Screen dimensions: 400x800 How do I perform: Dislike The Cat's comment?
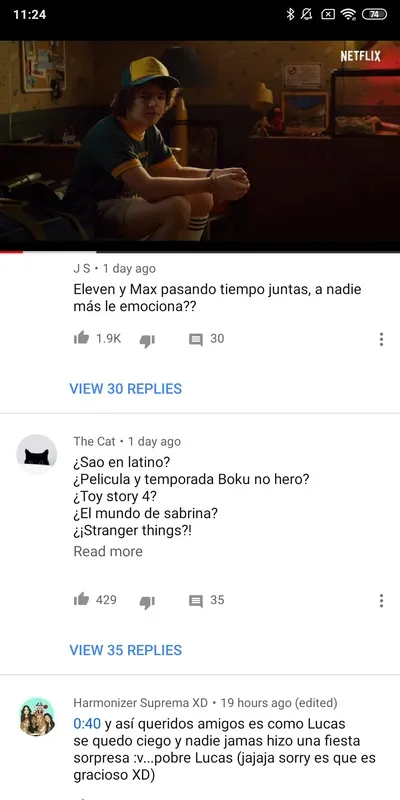tap(147, 602)
